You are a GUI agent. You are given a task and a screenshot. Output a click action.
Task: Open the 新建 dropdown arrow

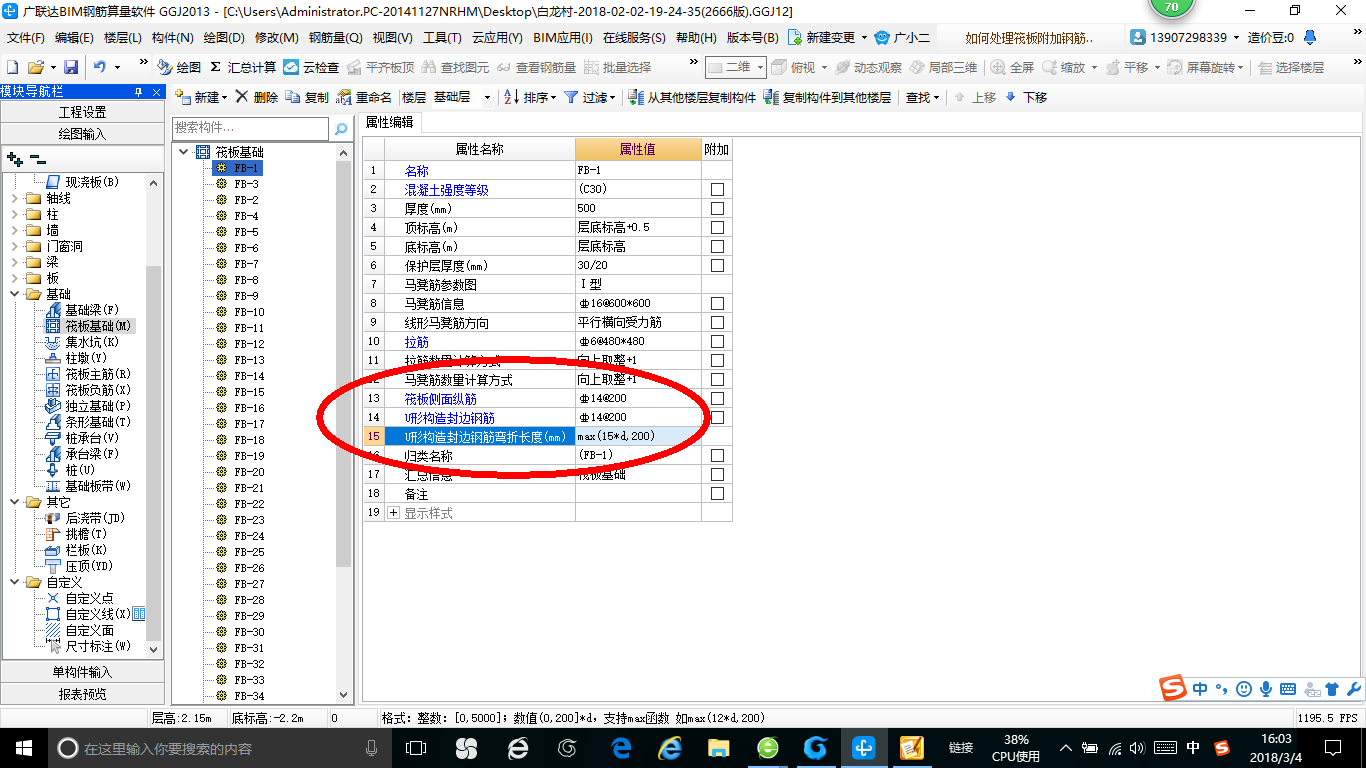pyautogui.click(x=224, y=98)
